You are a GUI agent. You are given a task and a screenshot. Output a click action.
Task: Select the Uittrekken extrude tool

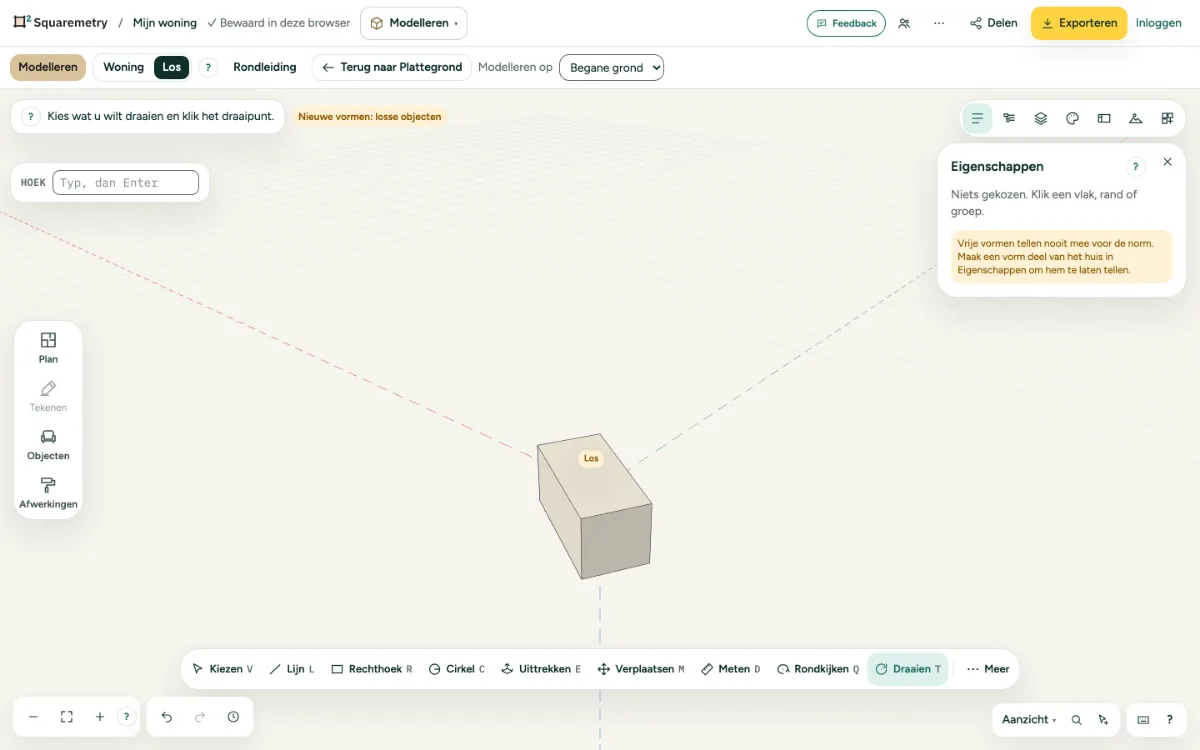pos(541,669)
